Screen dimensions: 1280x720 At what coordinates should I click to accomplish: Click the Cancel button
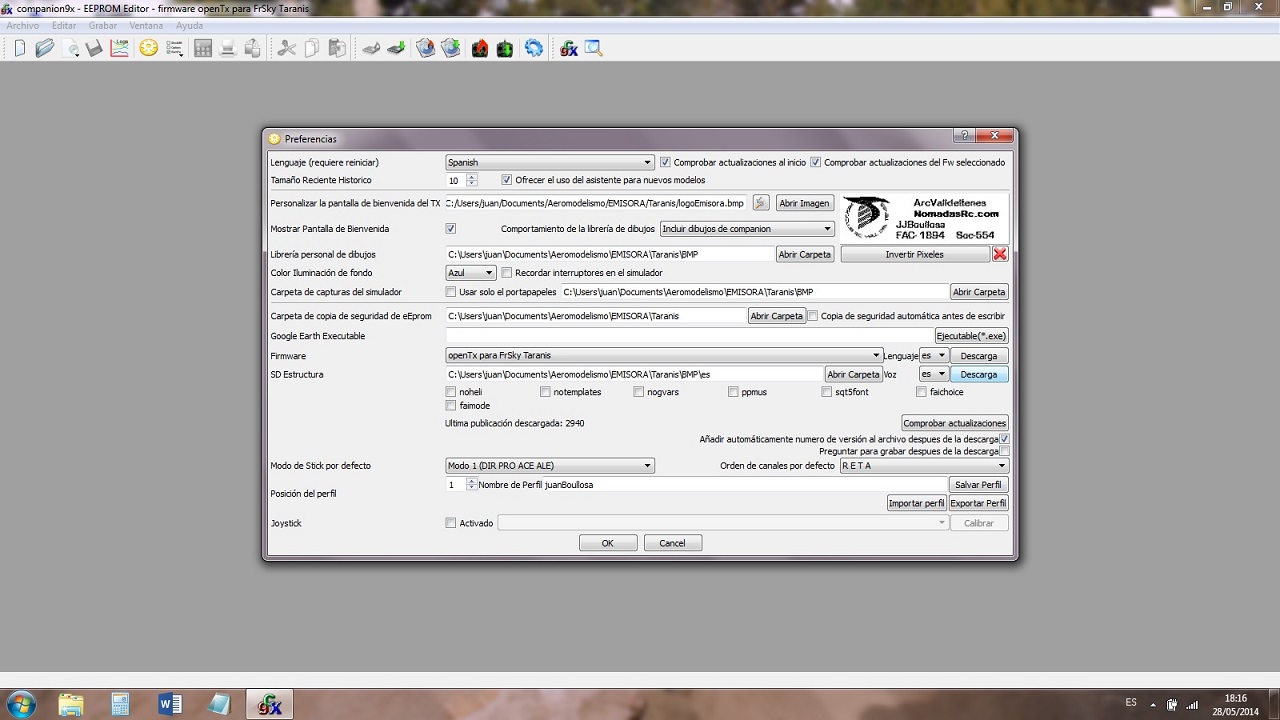672,543
